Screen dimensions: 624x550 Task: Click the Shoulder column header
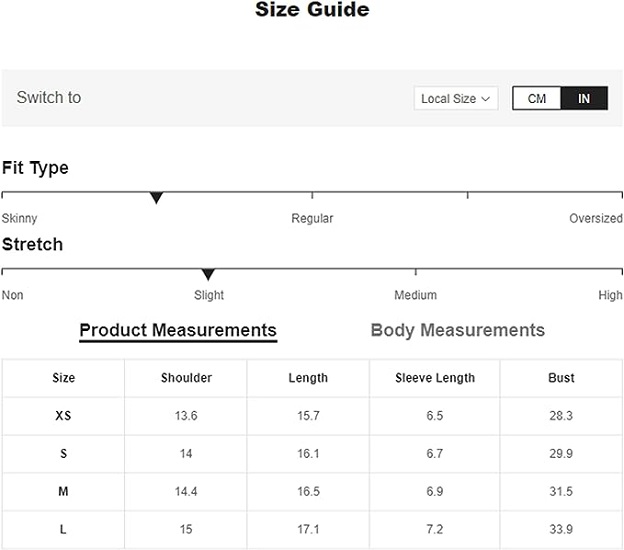[186, 378]
